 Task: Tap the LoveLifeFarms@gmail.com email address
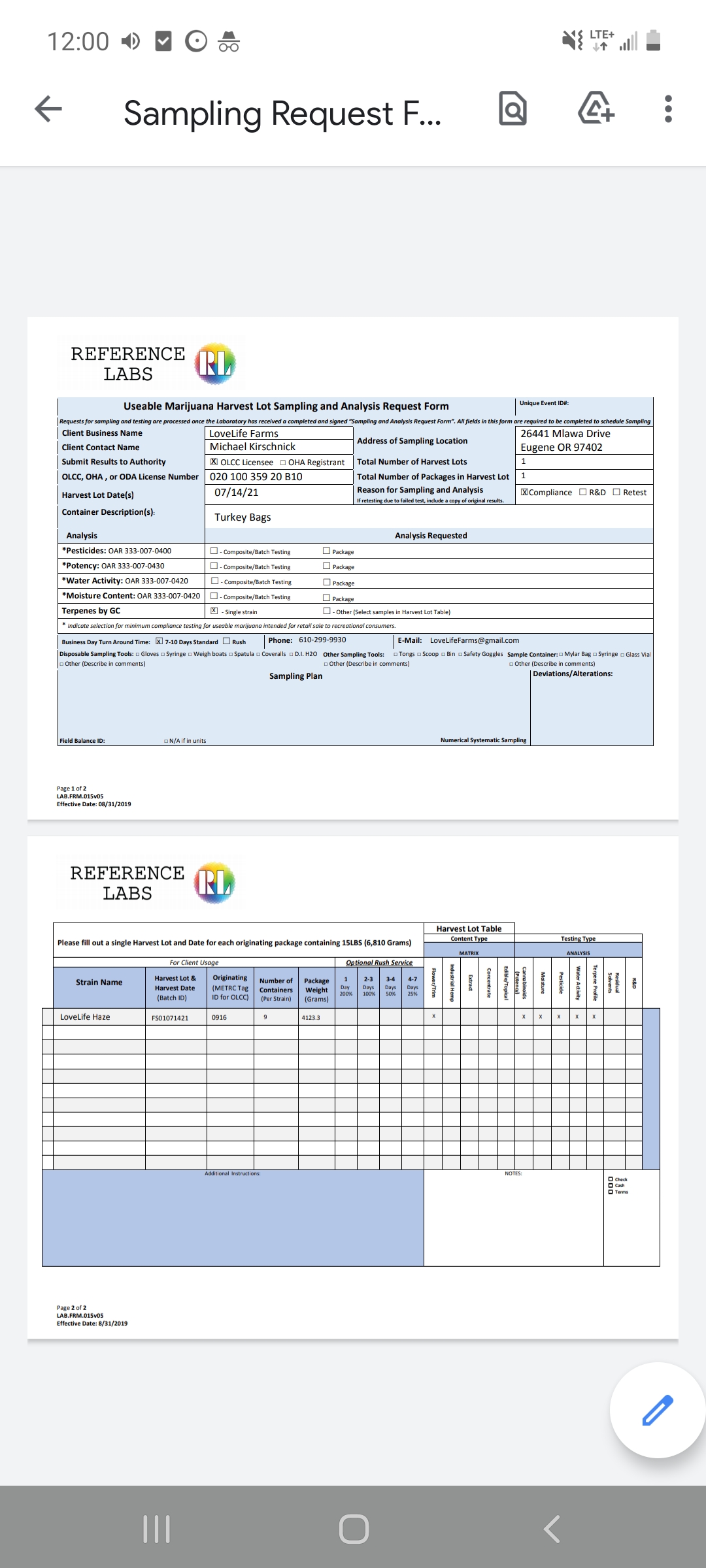click(x=474, y=640)
